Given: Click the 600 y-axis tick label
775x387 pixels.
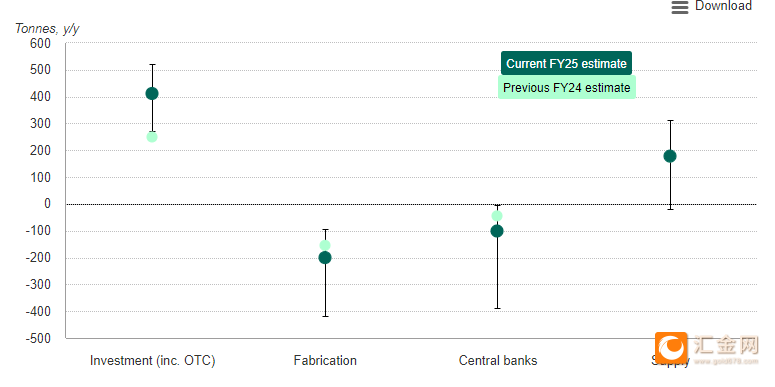Looking at the screenshot, I should pyautogui.click(x=41, y=43).
